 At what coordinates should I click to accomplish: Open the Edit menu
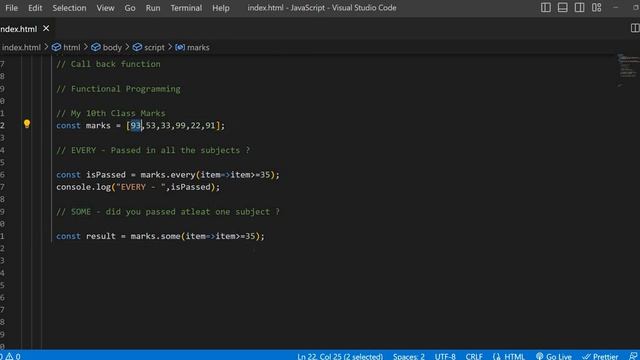click(x=35, y=8)
